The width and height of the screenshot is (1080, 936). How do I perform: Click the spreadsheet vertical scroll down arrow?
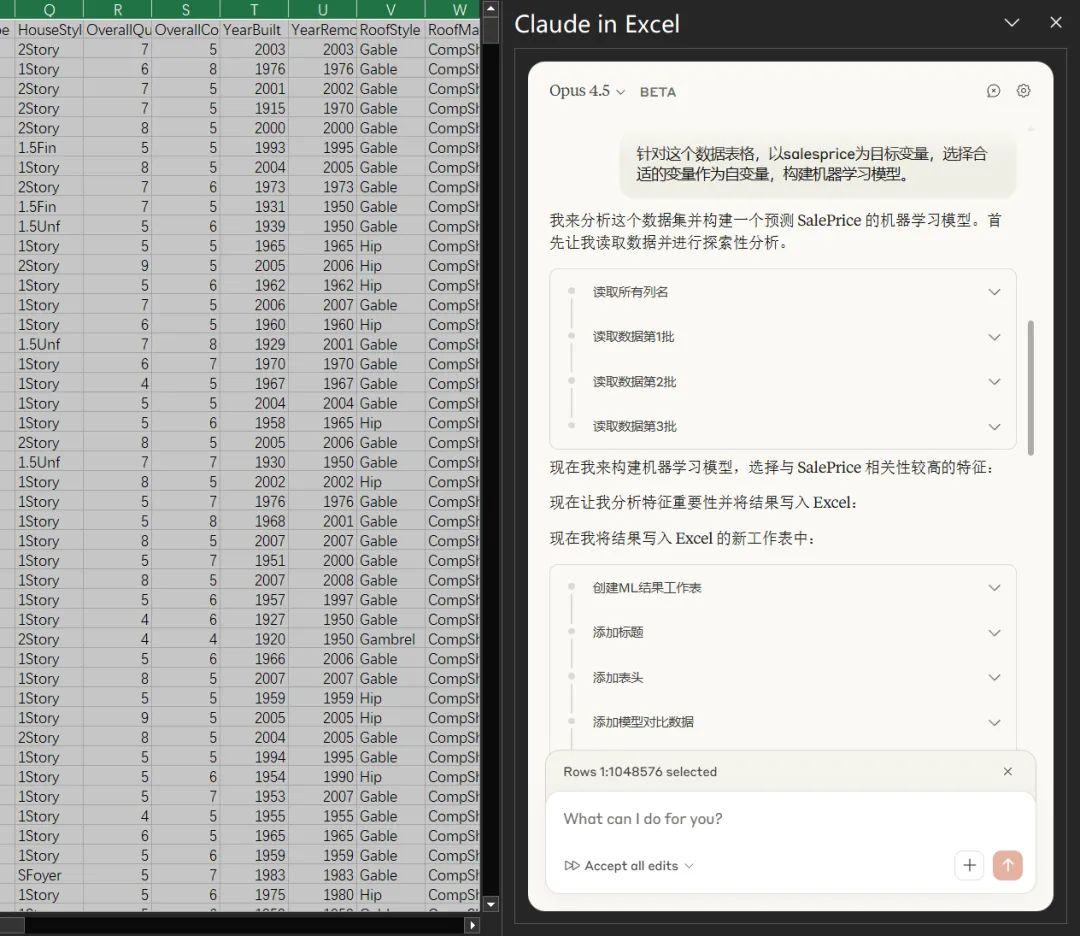[490, 904]
